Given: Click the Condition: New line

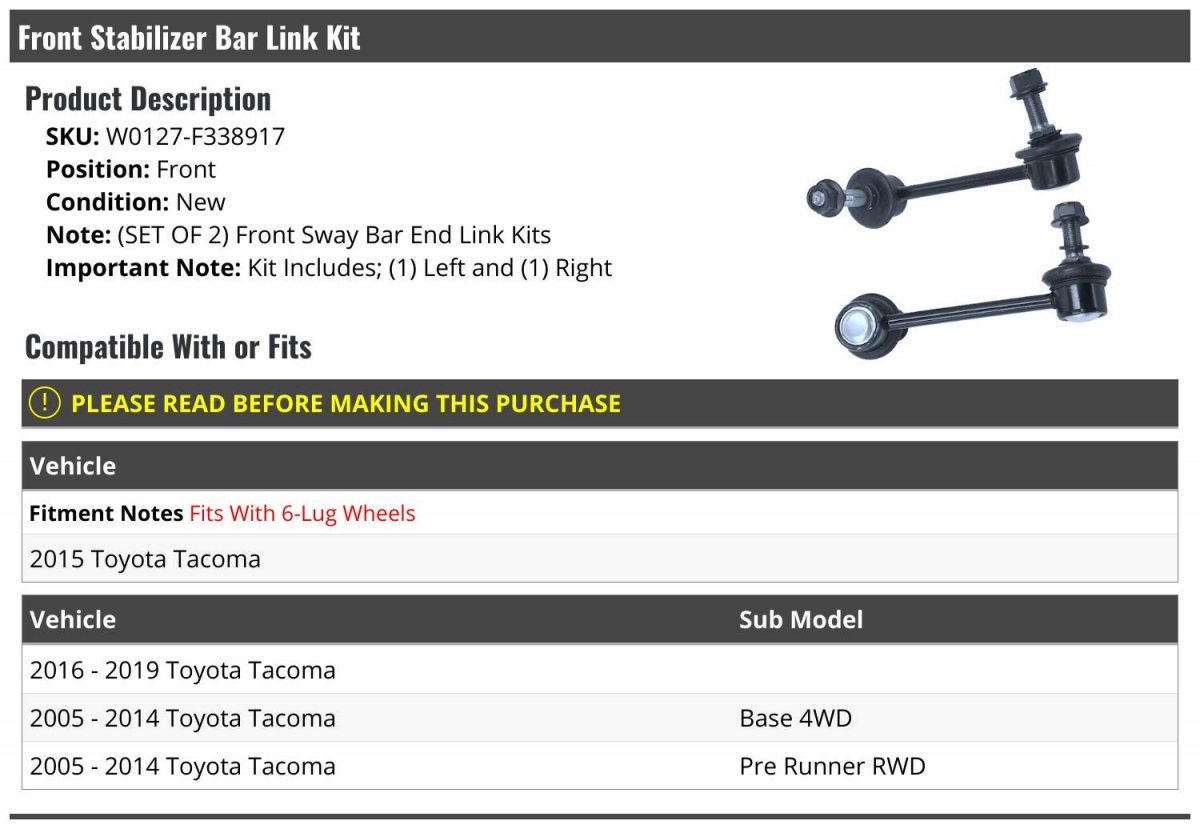Looking at the screenshot, I should point(135,202).
